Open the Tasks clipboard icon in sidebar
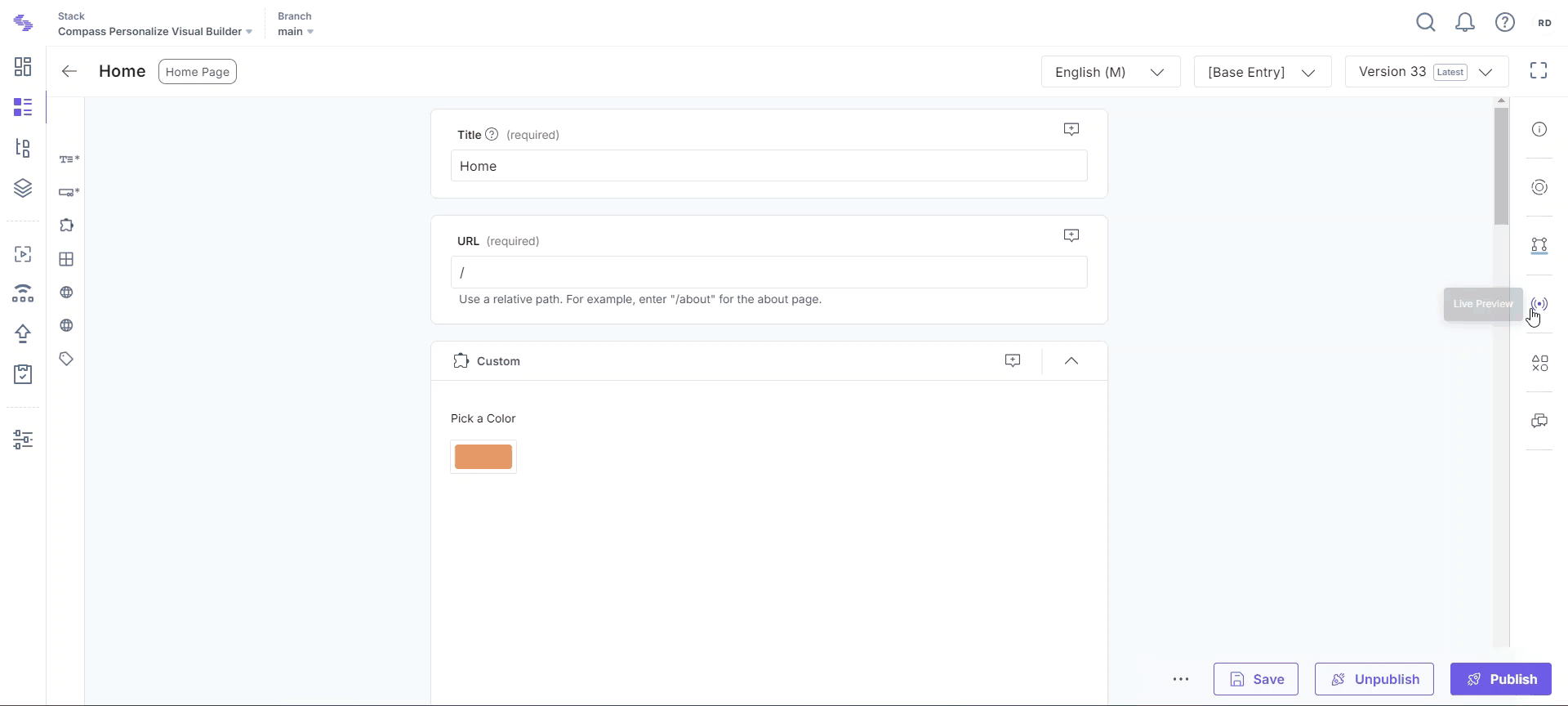This screenshot has height=706, width=1568. click(x=23, y=374)
